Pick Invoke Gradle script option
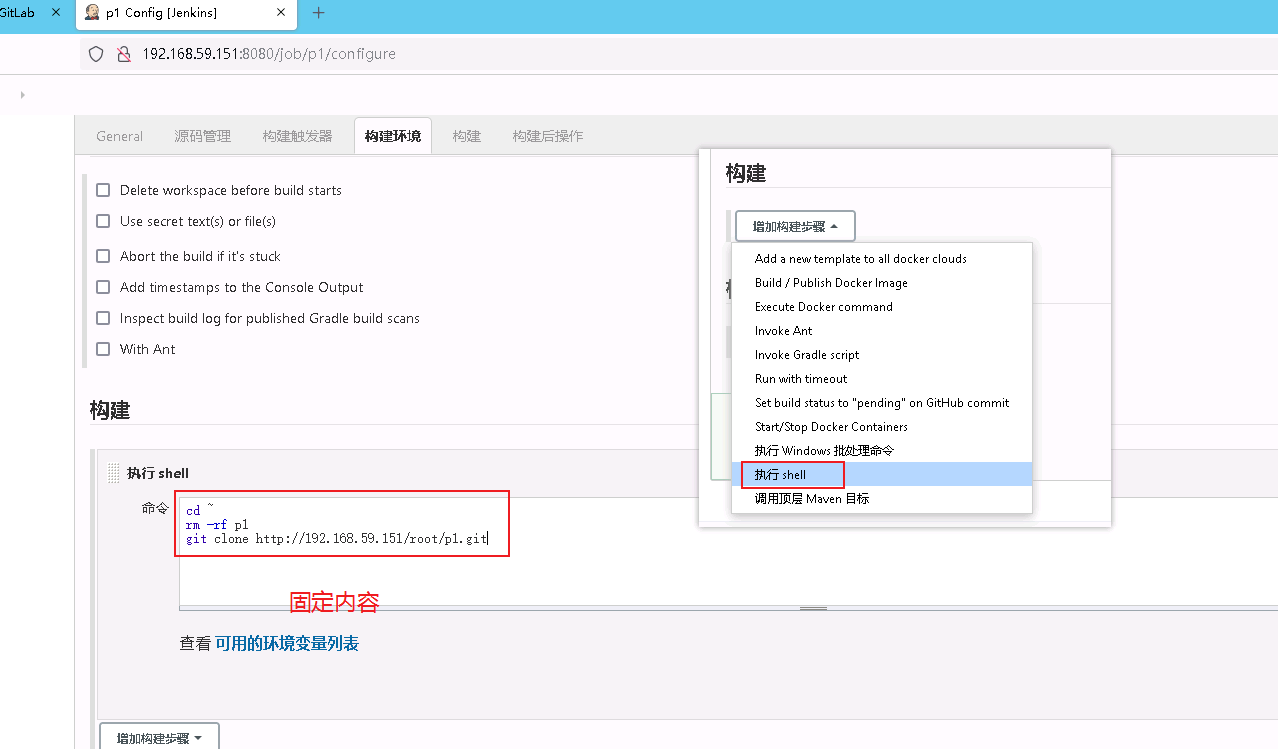 click(x=882, y=355)
